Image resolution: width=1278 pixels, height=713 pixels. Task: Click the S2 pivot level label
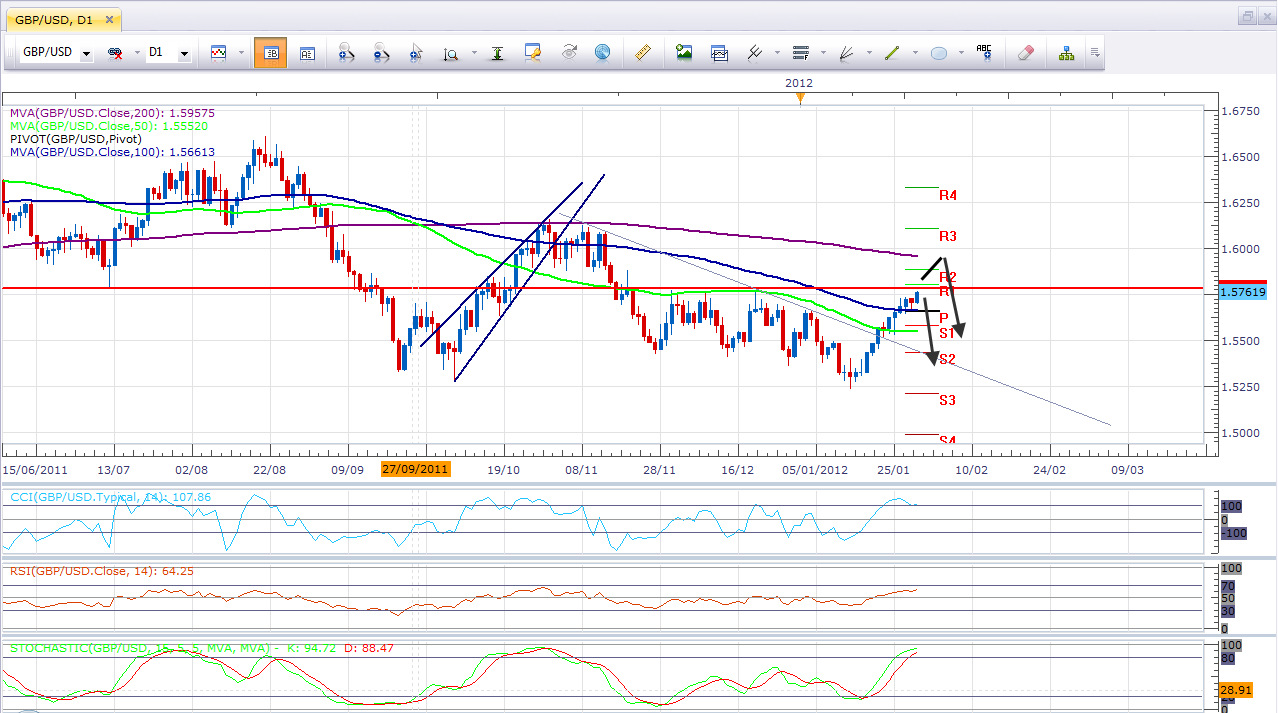click(x=948, y=358)
